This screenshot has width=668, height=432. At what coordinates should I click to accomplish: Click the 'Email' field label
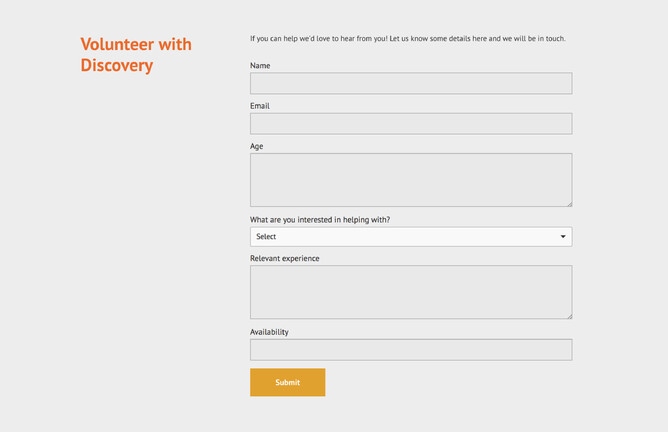tap(260, 106)
